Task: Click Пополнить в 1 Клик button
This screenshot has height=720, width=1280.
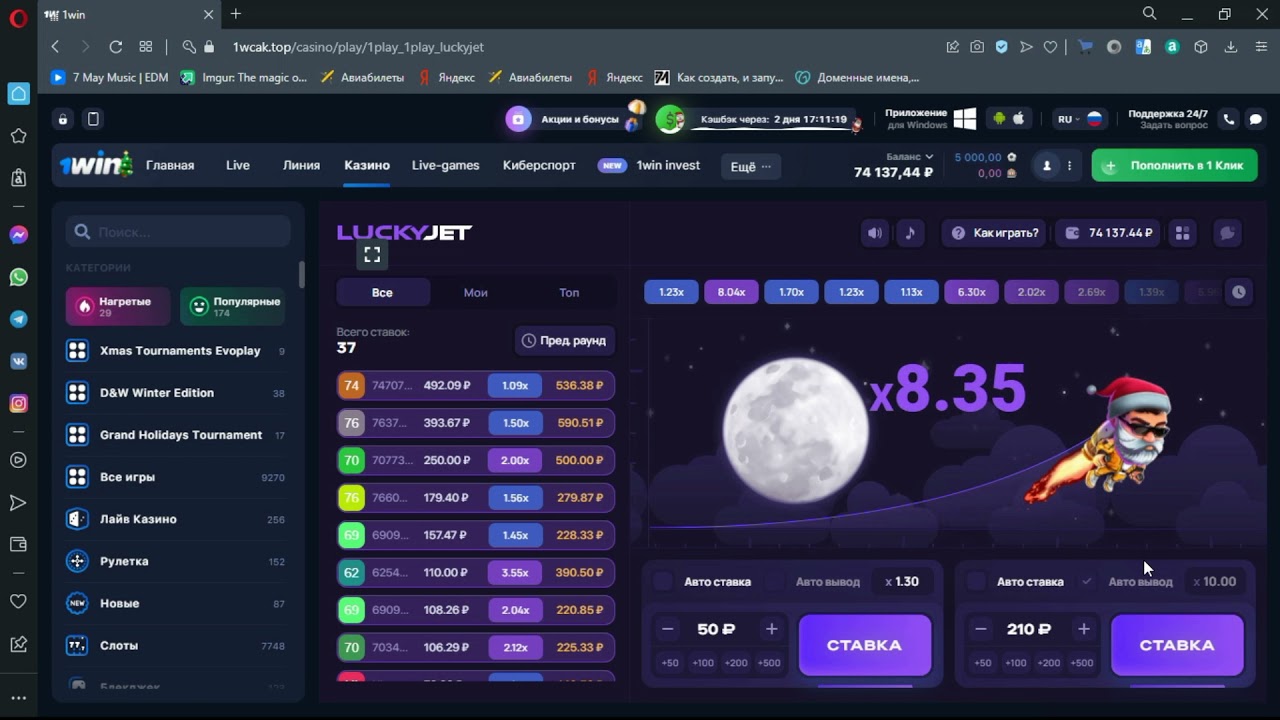Action: click(1175, 166)
